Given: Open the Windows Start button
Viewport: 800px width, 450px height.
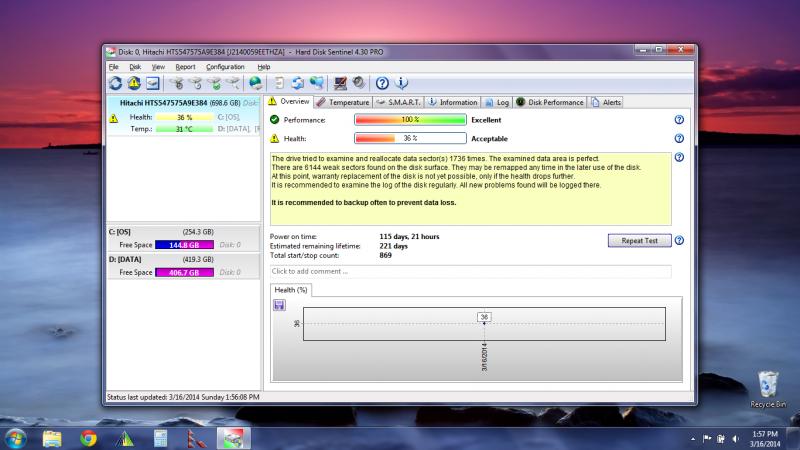Looking at the screenshot, I should (16, 439).
